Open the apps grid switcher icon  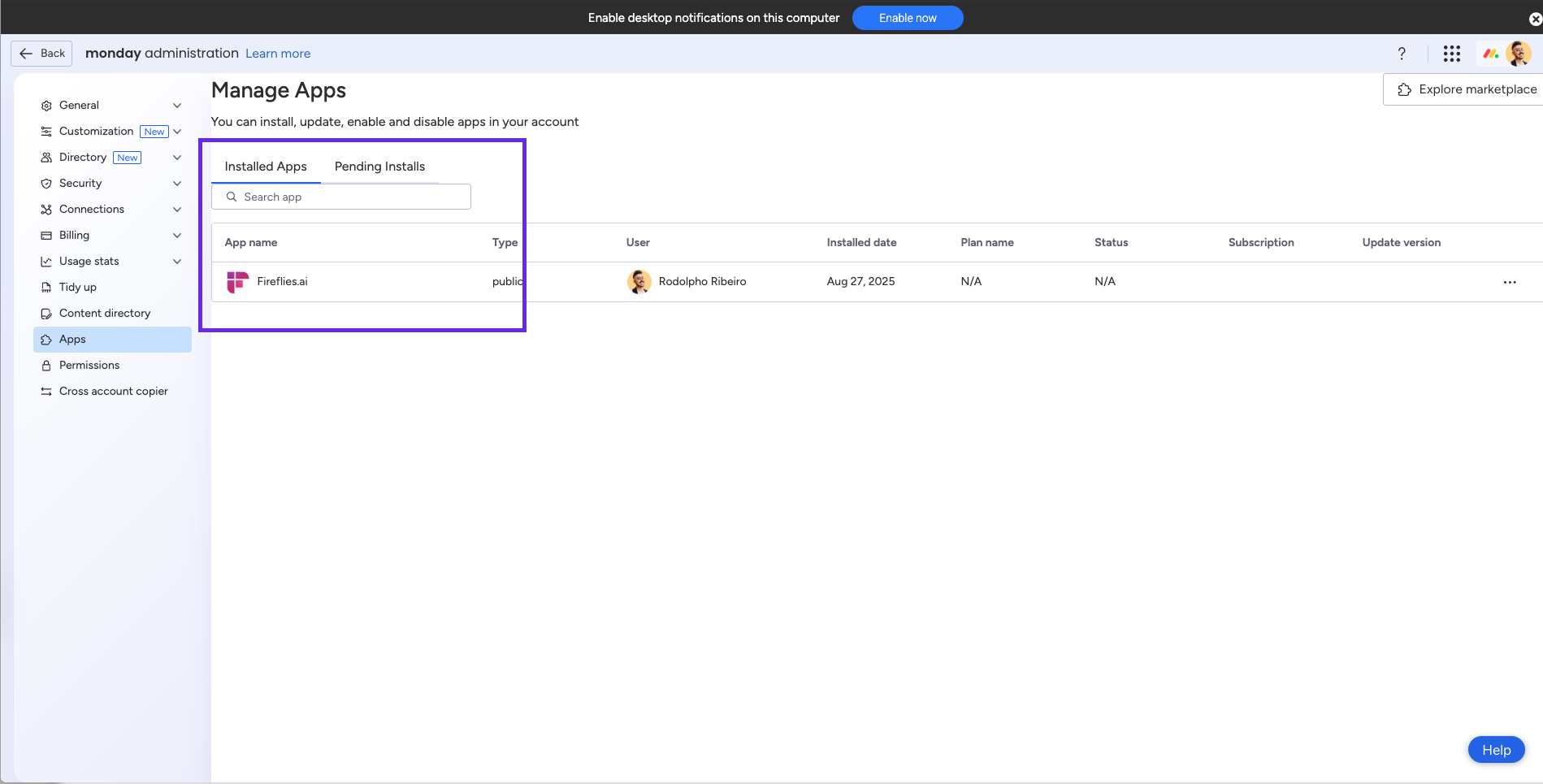pos(1452,54)
